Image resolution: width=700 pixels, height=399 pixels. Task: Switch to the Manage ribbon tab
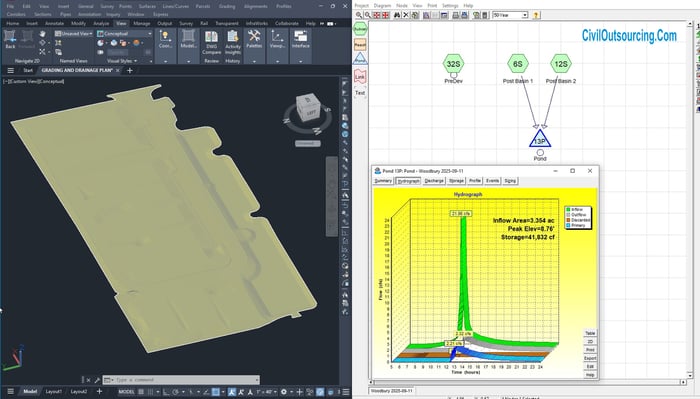(x=142, y=23)
